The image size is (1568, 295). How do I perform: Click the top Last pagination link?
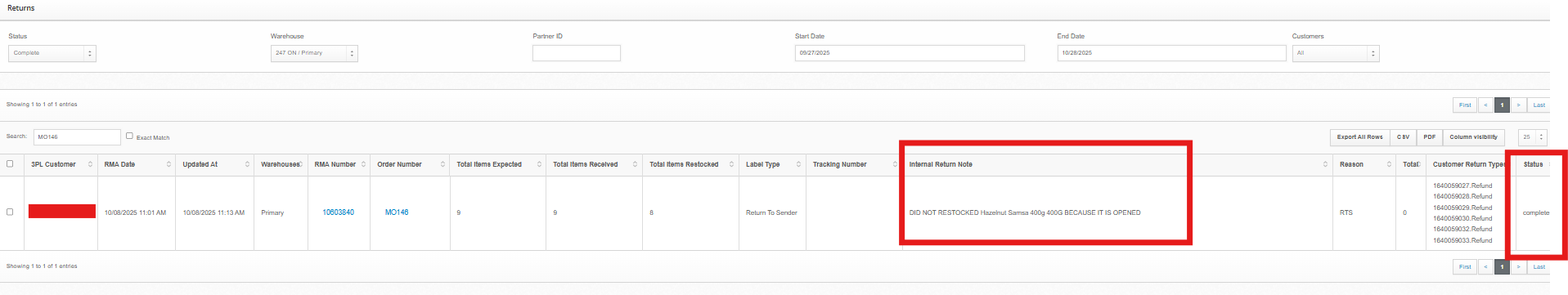(x=1539, y=105)
